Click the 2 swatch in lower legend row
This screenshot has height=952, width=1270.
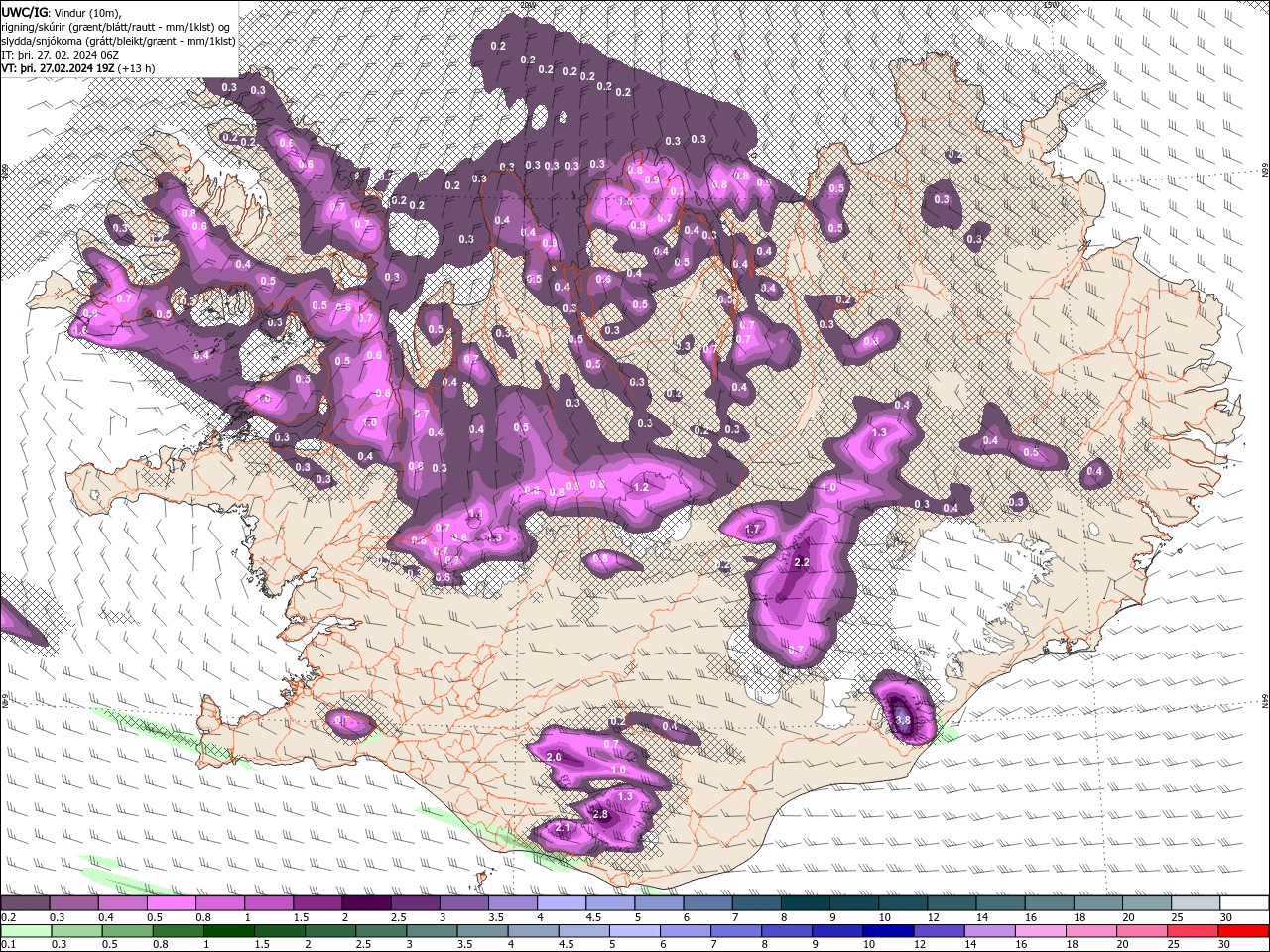[x=330, y=931]
